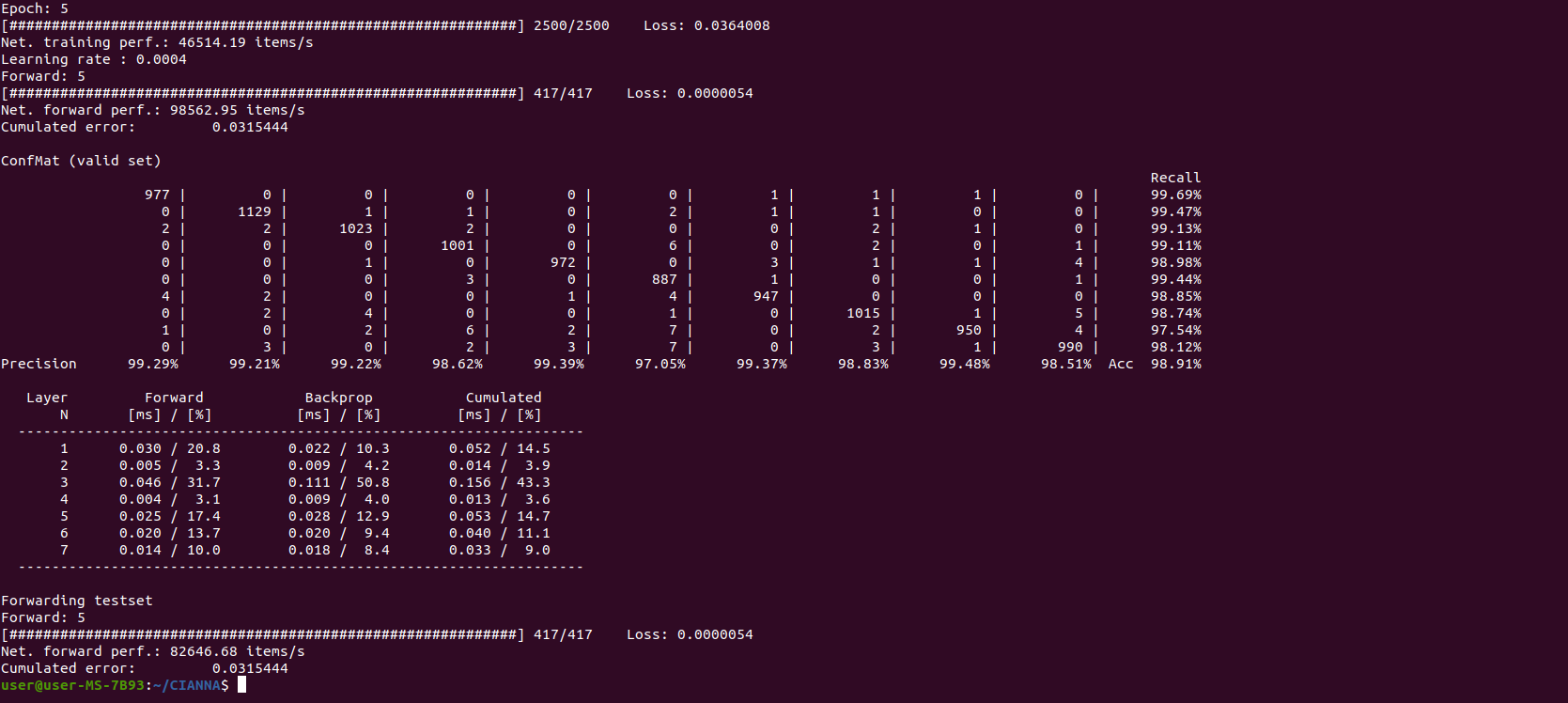Click the Recall column header
The width and height of the screenshot is (1568, 703).
(1175, 178)
